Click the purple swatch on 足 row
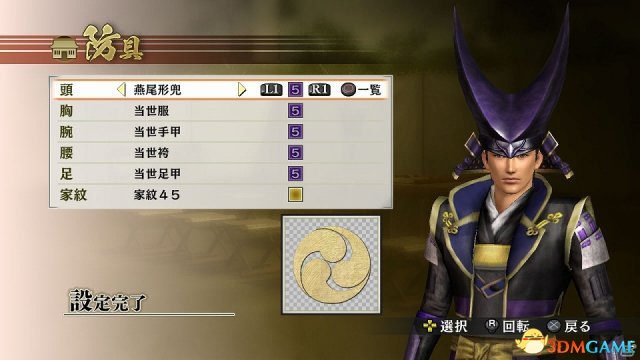 pyautogui.click(x=295, y=174)
